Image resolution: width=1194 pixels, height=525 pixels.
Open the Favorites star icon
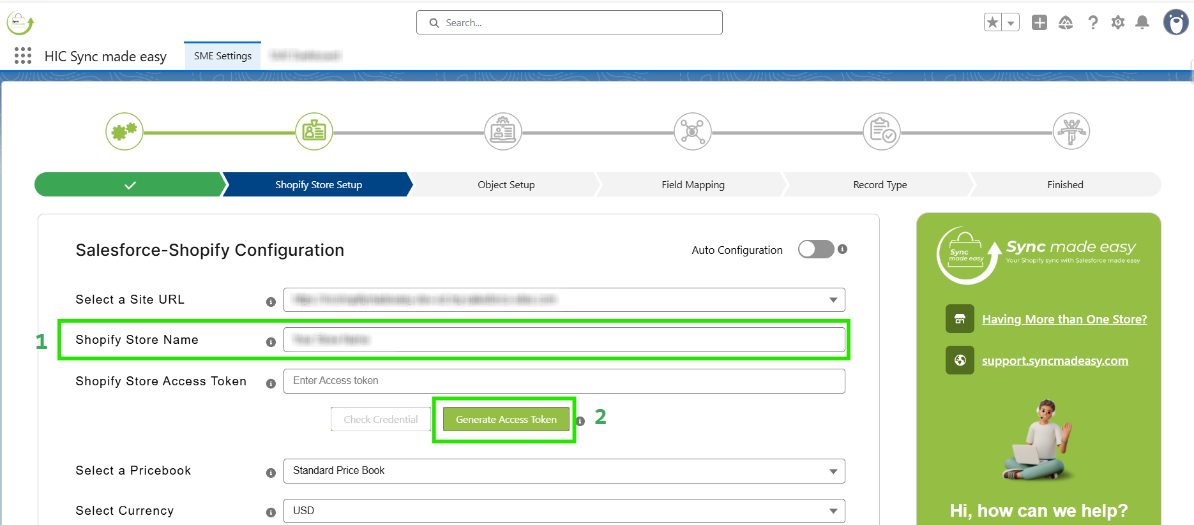tap(993, 23)
